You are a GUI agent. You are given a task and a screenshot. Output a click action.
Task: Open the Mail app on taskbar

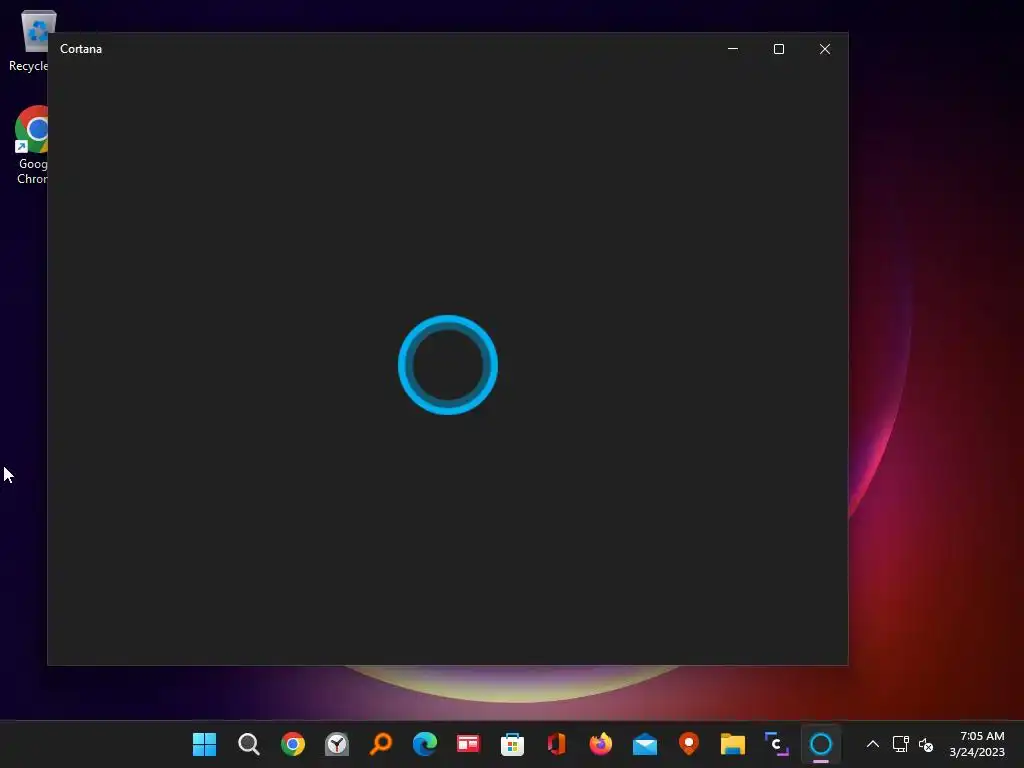click(x=645, y=744)
